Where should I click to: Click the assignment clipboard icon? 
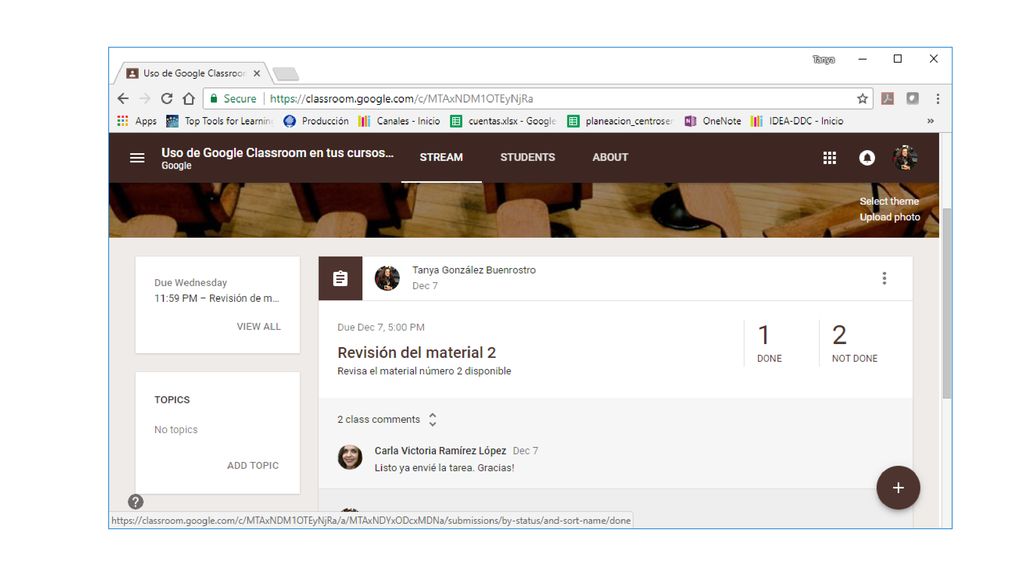click(x=340, y=279)
